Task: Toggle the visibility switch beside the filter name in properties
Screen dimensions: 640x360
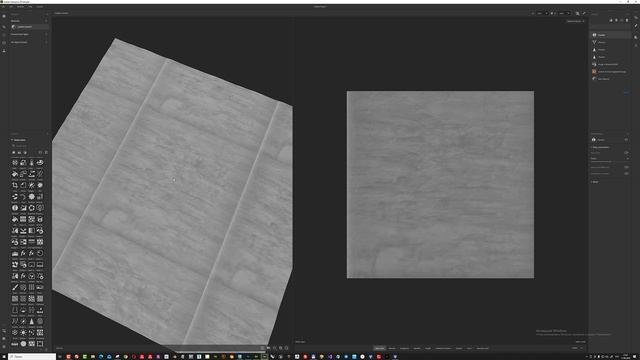Action: pos(626,140)
